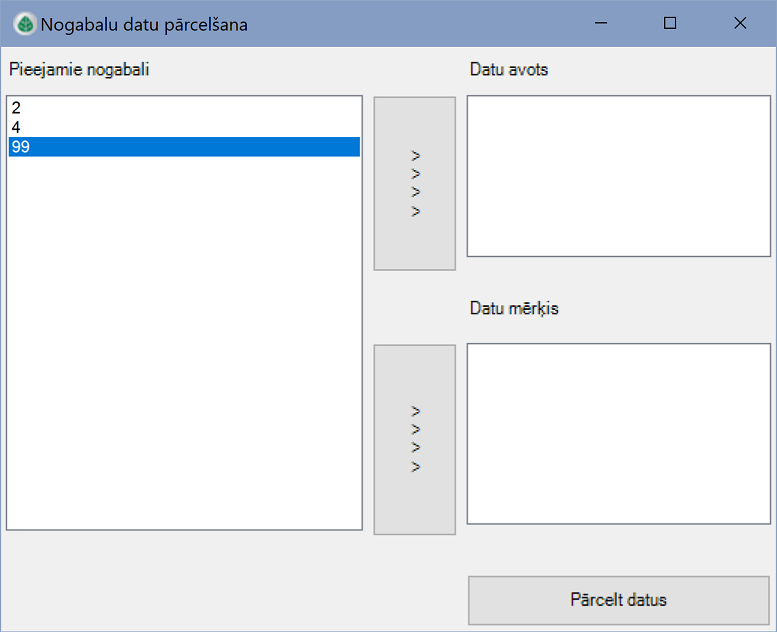Click the Pieejamie nogabali label
This screenshot has height=632, width=777.
[x=80, y=70]
